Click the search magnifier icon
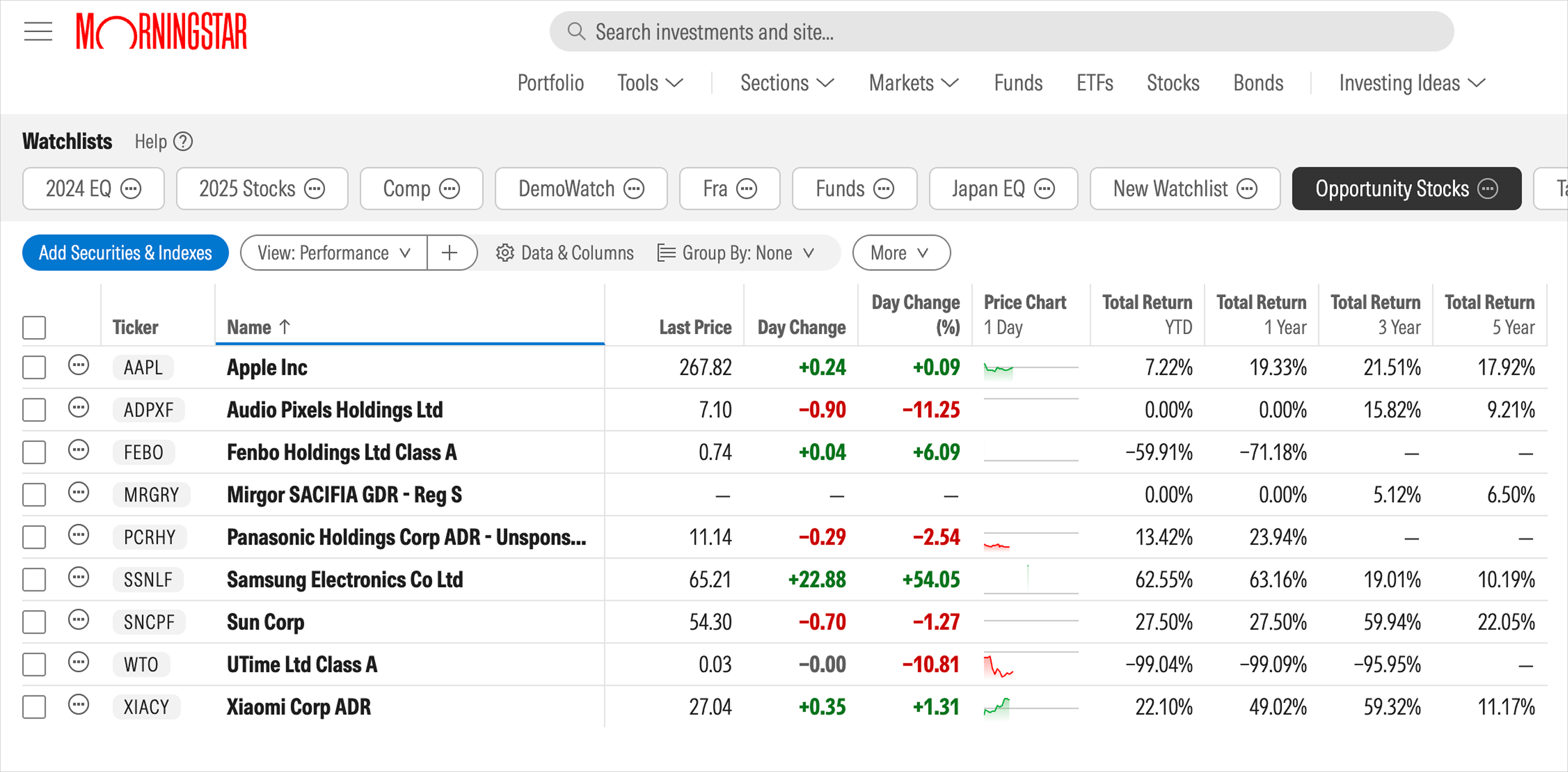 click(x=576, y=31)
